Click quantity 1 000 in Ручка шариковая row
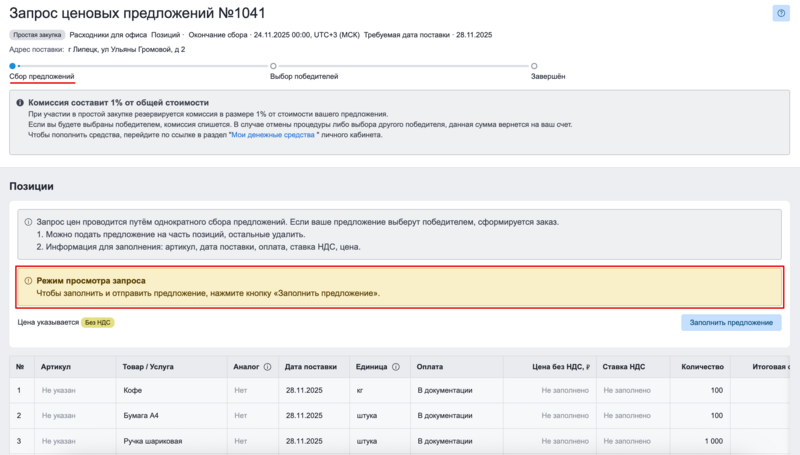The height and width of the screenshot is (455, 800). pyautogui.click(x=714, y=441)
